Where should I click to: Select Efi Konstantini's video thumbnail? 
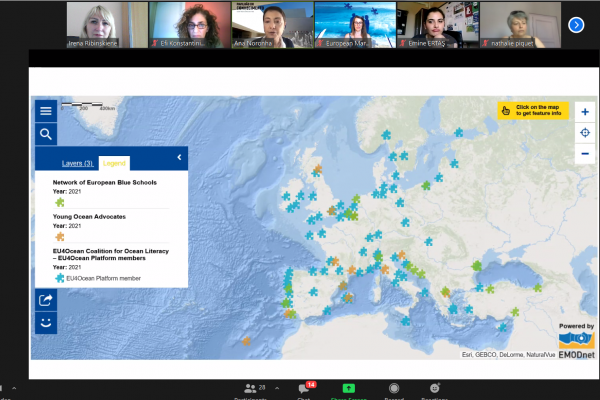[x=189, y=25]
